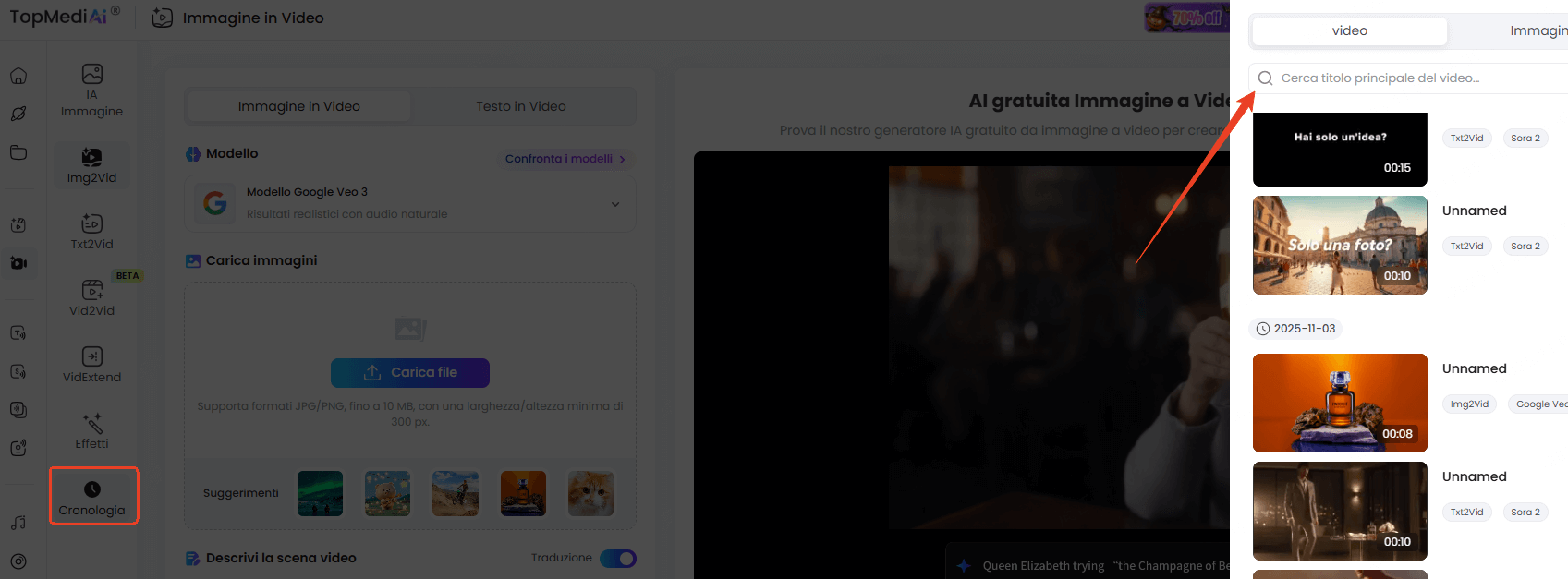Click the search magnifier icon
The height and width of the screenshot is (579, 1568).
click(x=1266, y=78)
